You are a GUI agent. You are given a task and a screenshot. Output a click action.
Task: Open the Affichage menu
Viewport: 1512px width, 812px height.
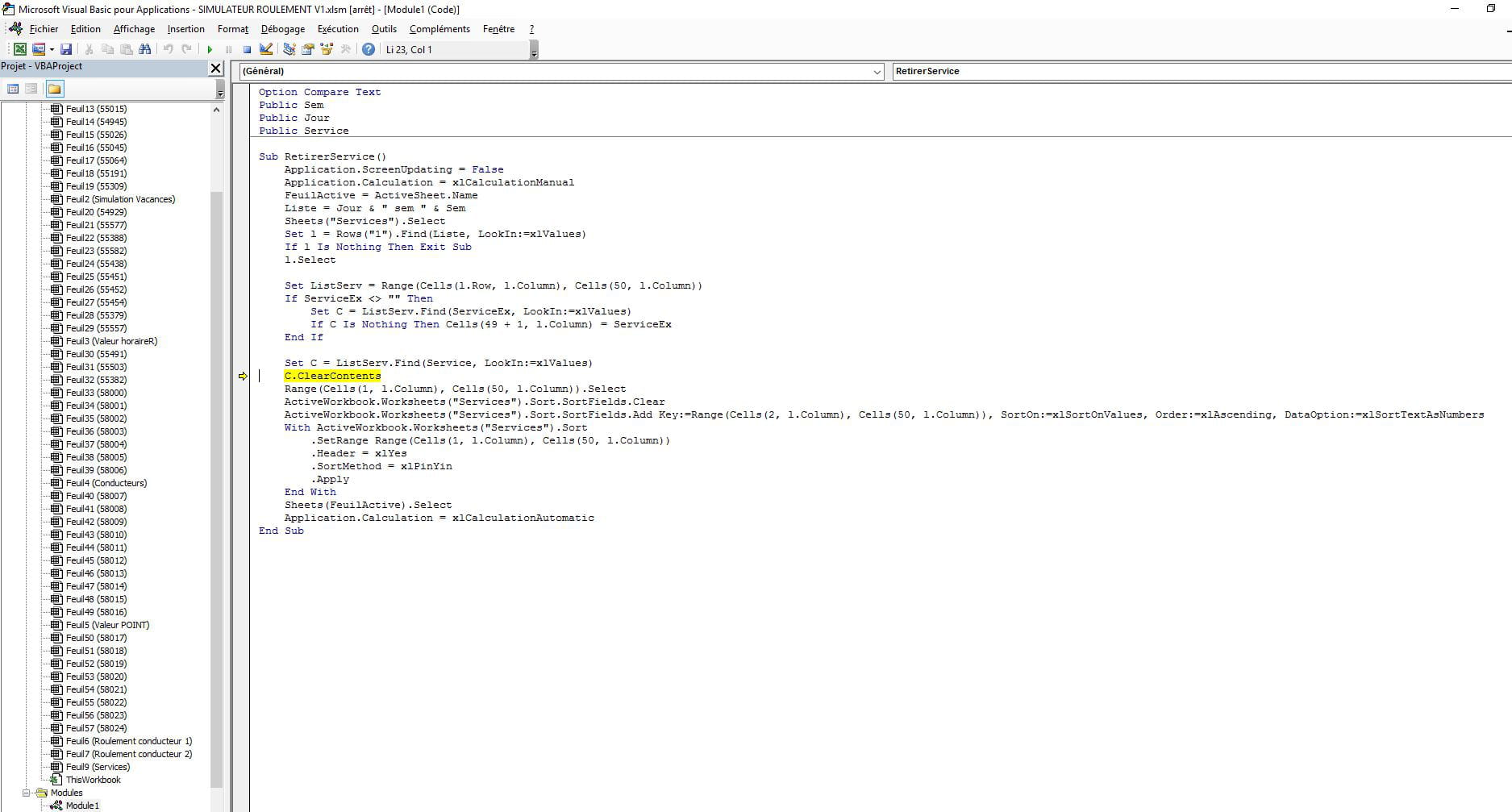pos(134,29)
